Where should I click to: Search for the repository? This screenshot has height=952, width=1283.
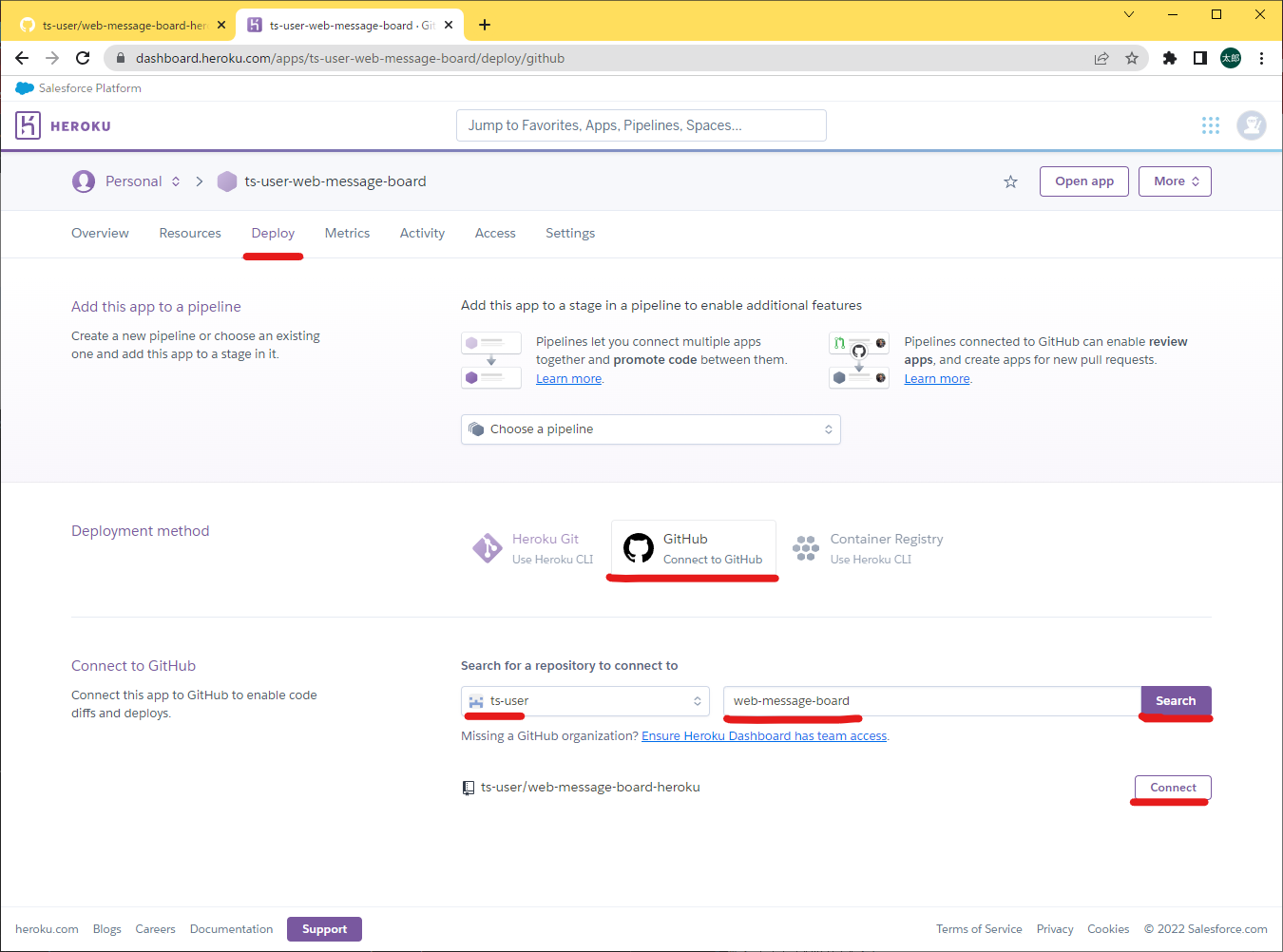click(1176, 701)
